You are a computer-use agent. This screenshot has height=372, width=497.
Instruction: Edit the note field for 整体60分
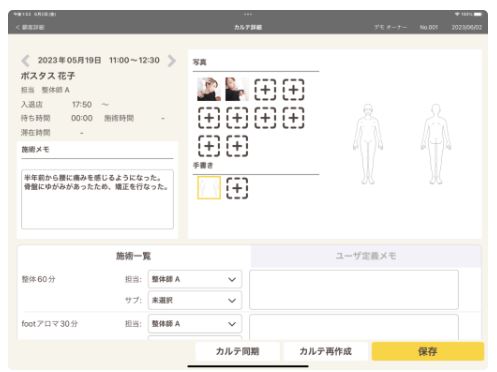[354, 290]
